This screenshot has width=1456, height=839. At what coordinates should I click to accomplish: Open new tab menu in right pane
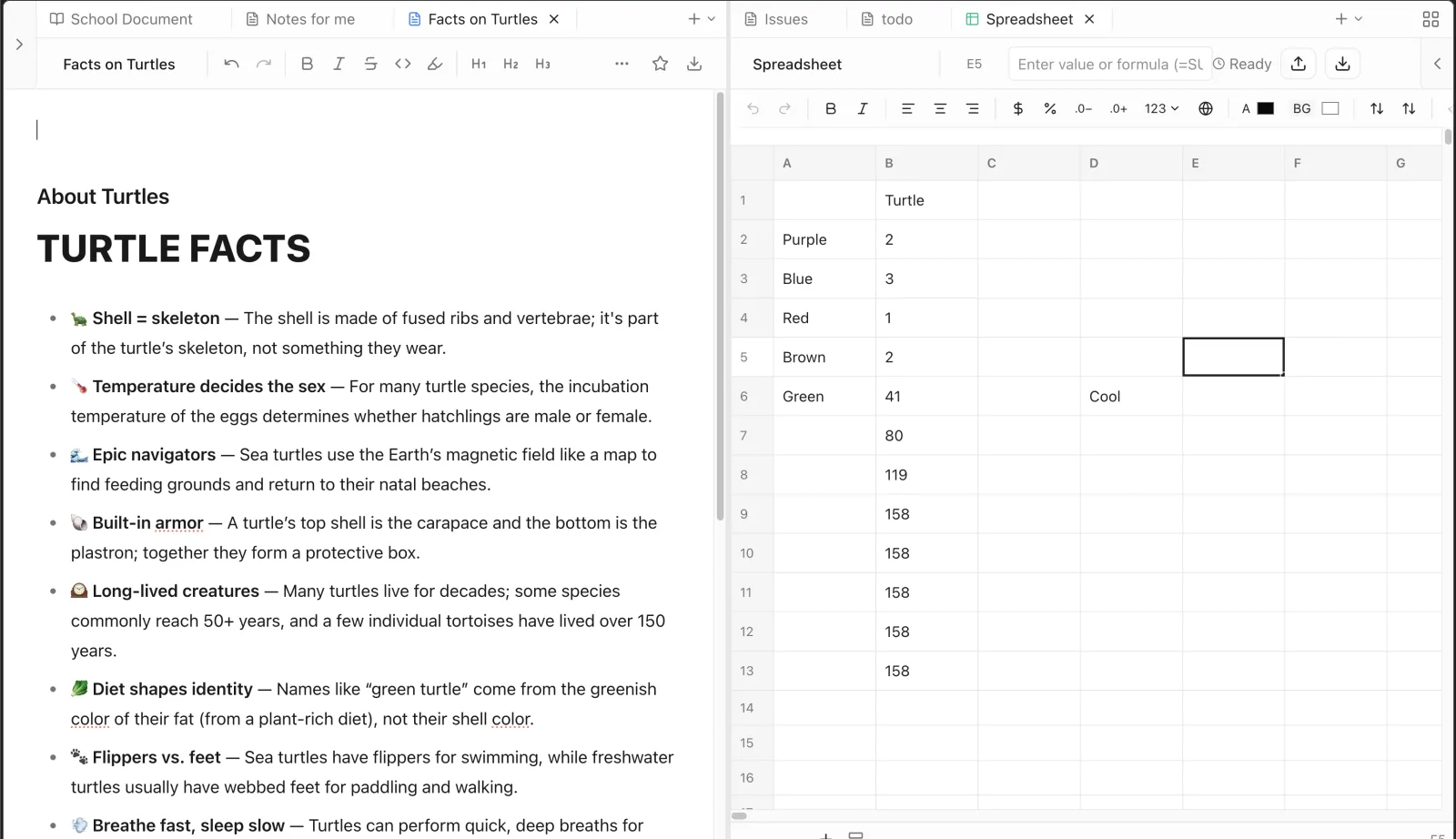click(x=1349, y=19)
